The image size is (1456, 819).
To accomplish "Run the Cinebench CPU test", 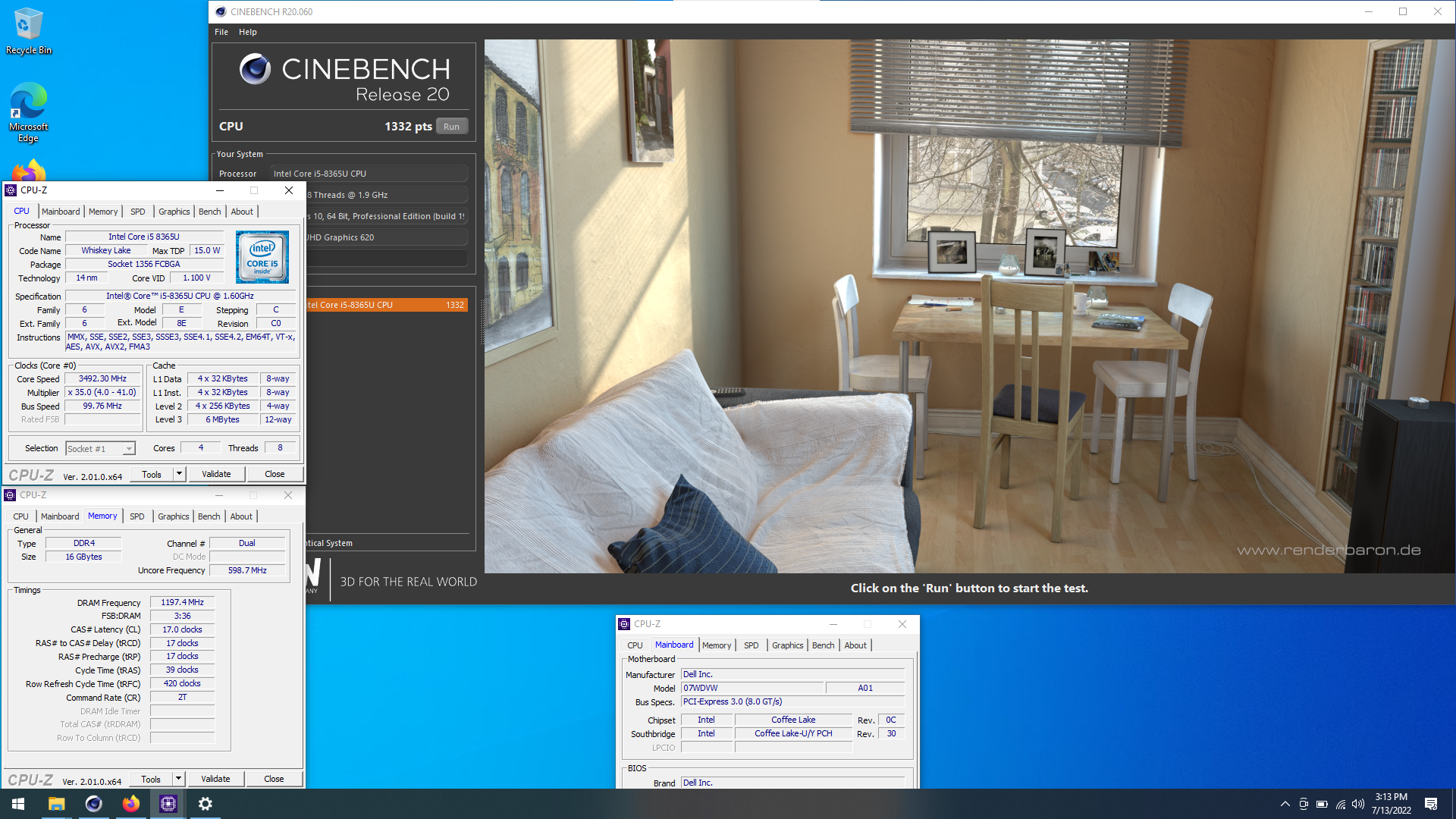I will point(452,127).
